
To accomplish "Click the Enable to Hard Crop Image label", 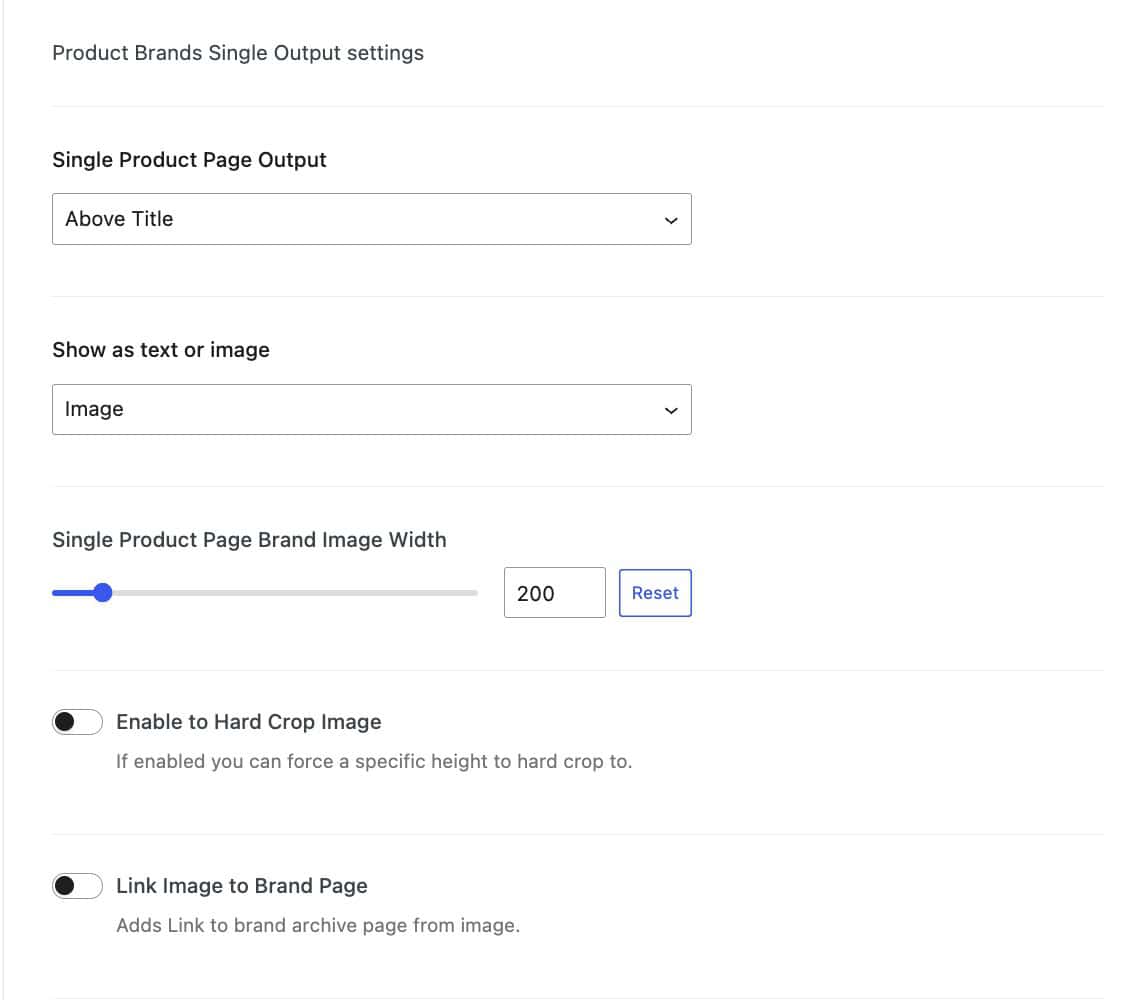I will [249, 721].
